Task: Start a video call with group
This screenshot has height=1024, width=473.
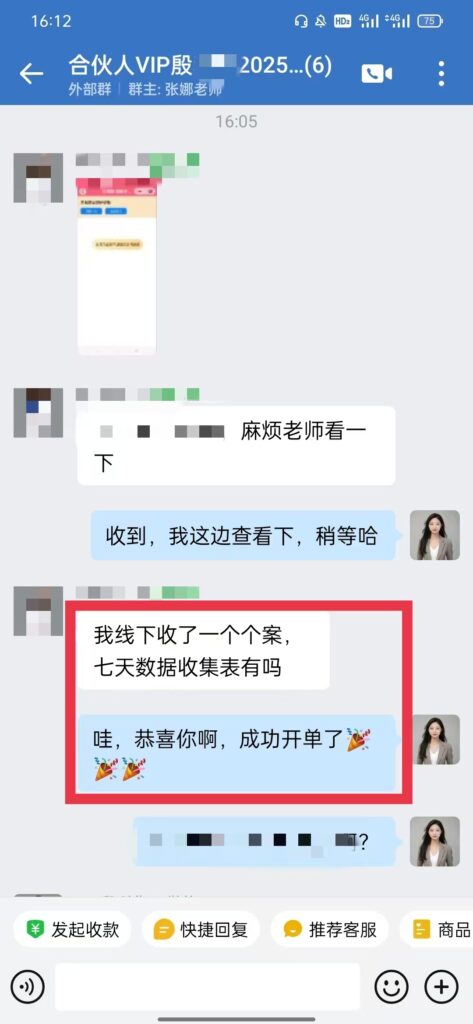Action: [x=377, y=74]
